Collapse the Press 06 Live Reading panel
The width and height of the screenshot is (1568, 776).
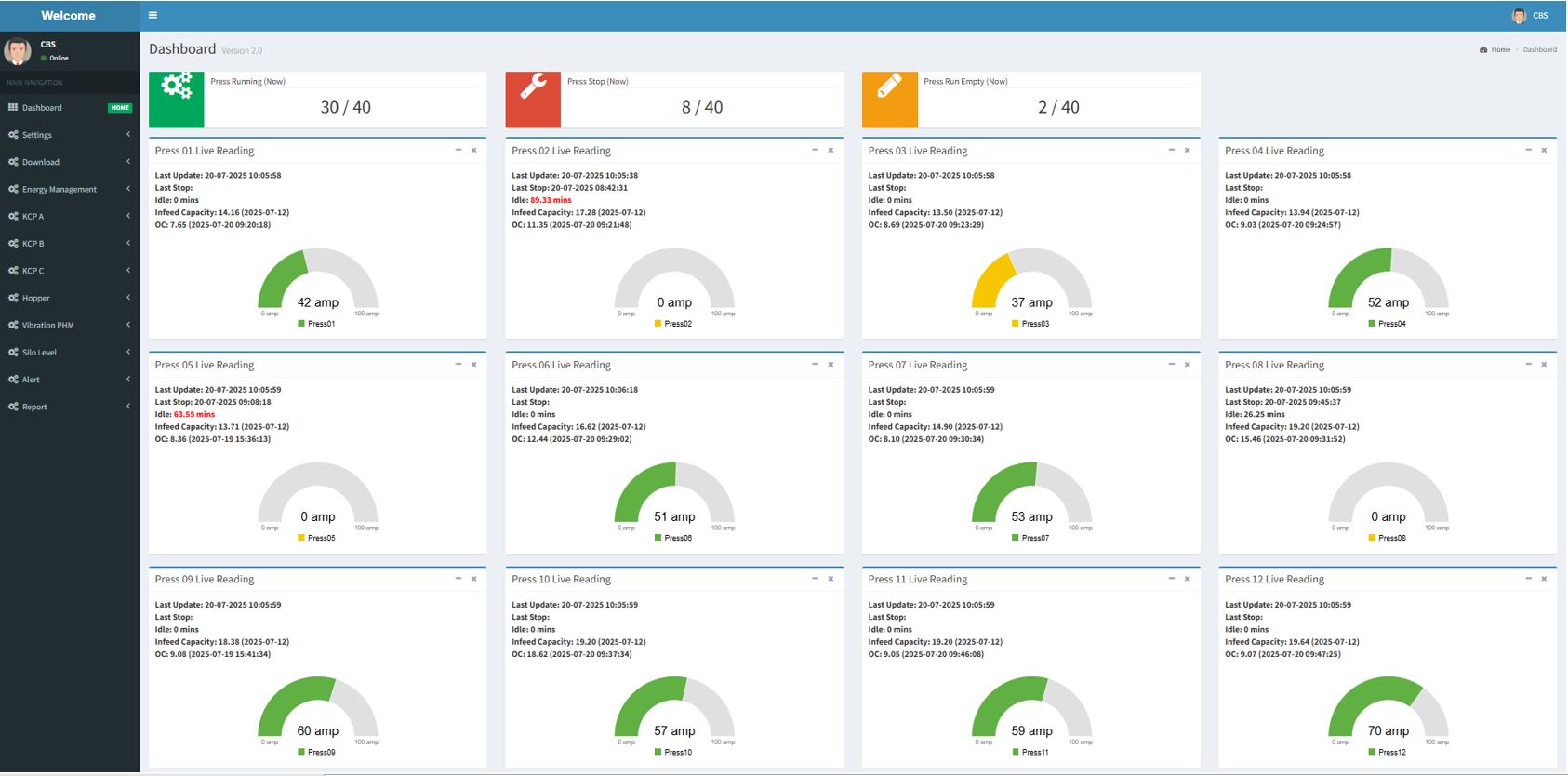click(x=815, y=365)
